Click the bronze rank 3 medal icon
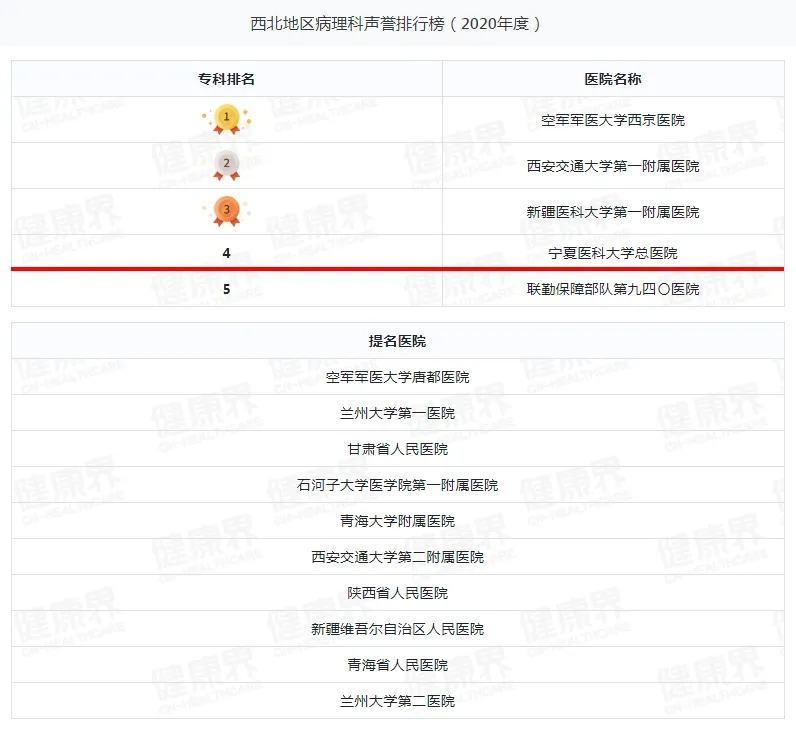 pos(226,211)
